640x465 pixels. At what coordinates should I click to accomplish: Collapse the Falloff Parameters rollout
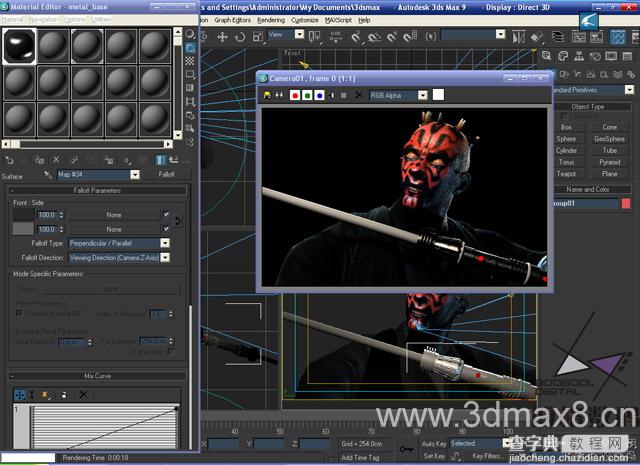pyautogui.click(x=97, y=190)
